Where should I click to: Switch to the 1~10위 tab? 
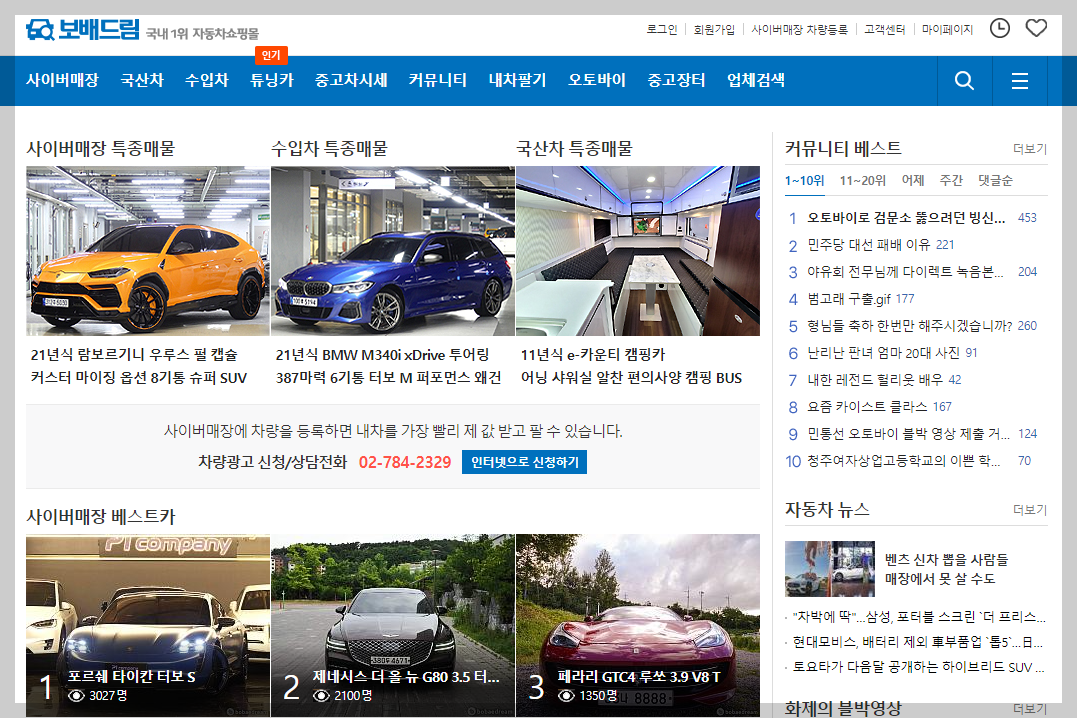pyautogui.click(x=807, y=180)
